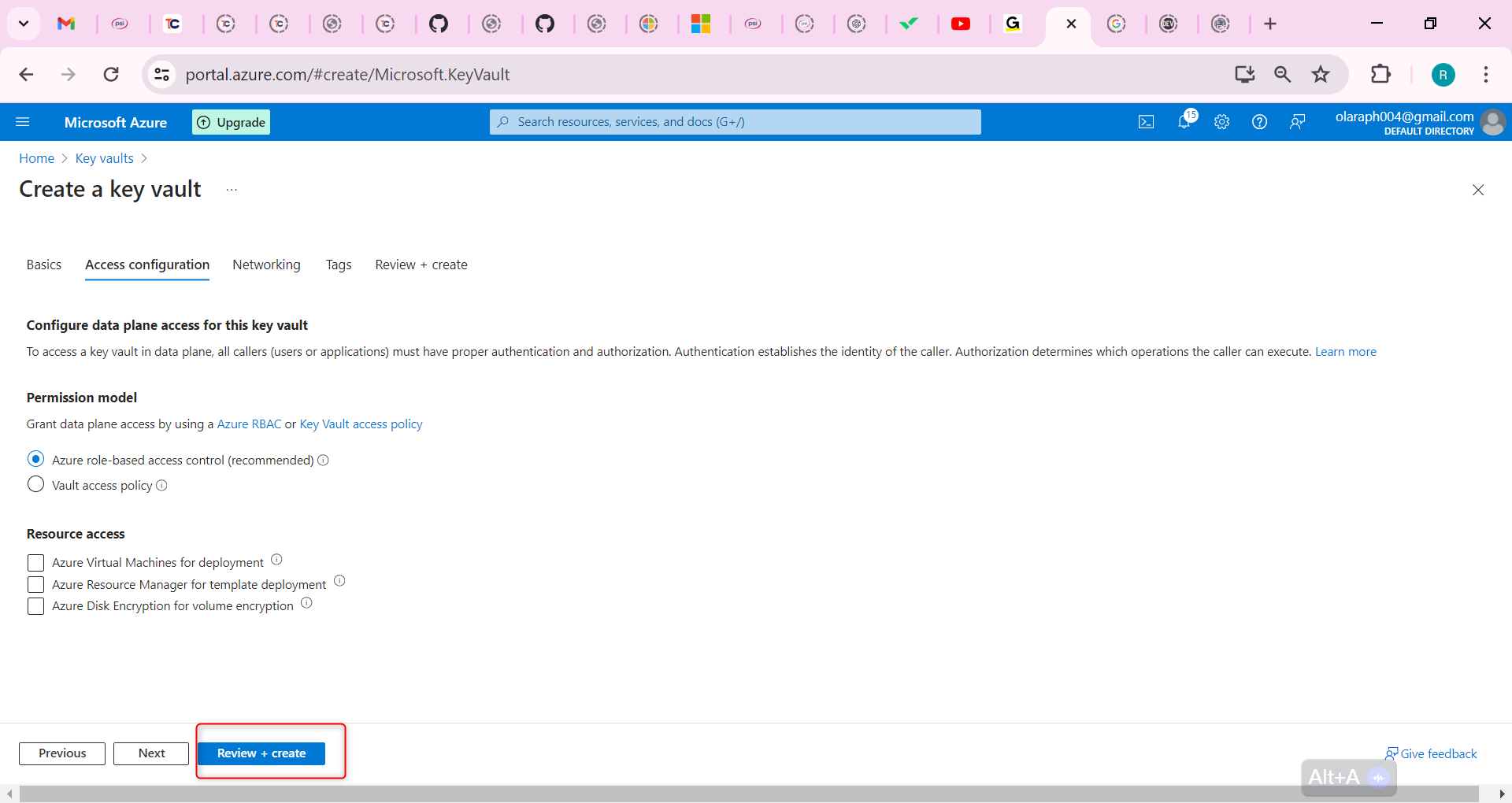
Task: Open Cloud Shell from the Azure header
Action: pos(1146,122)
